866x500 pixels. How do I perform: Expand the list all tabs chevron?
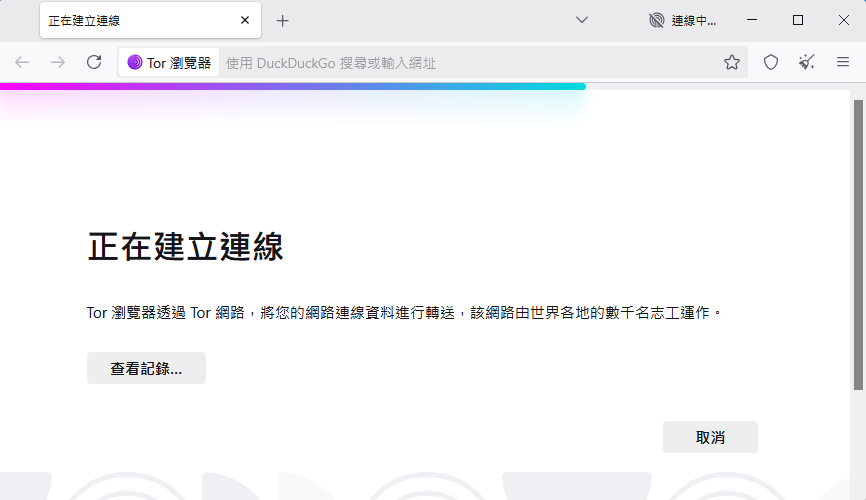tap(582, 20)
